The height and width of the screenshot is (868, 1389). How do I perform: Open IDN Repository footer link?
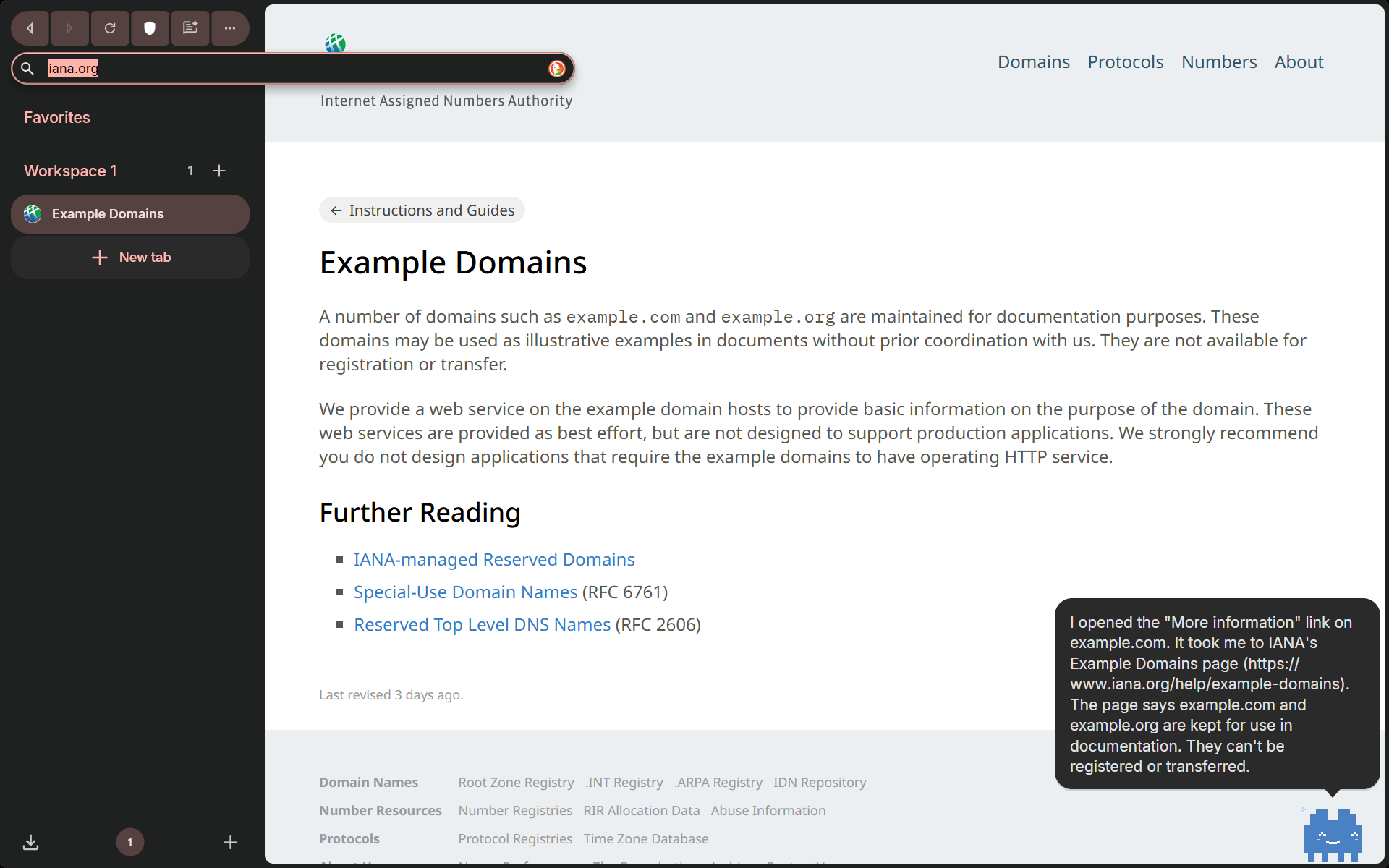pos(820,783)
